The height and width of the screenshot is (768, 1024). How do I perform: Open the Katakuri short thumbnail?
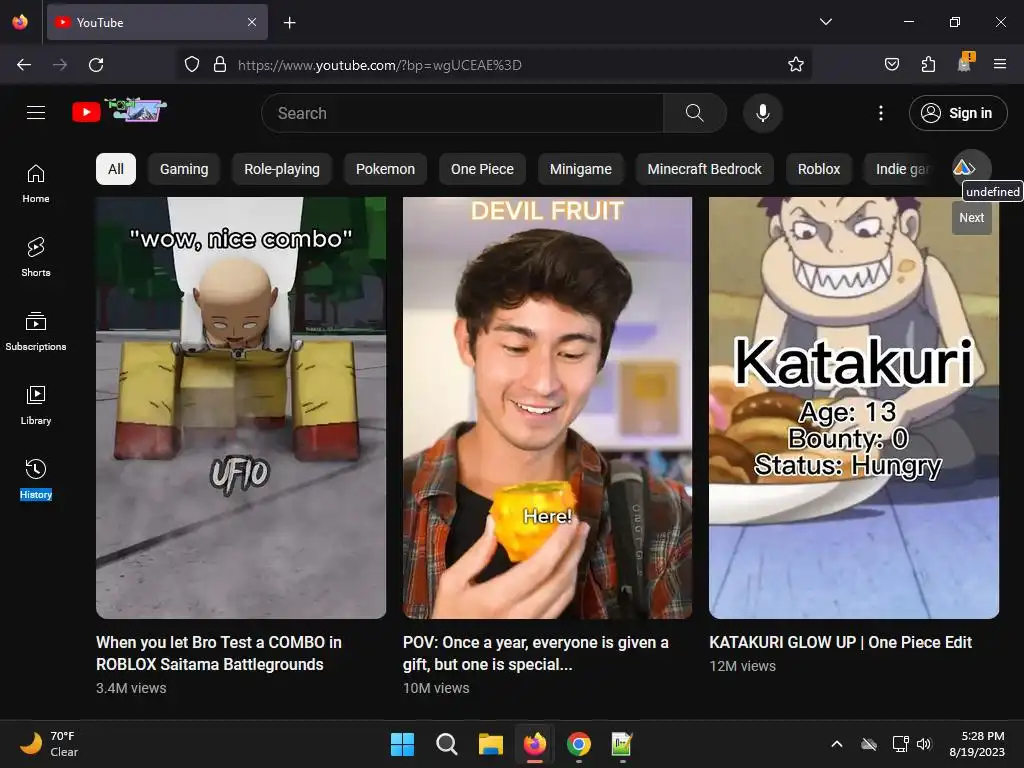click(854, 408)
